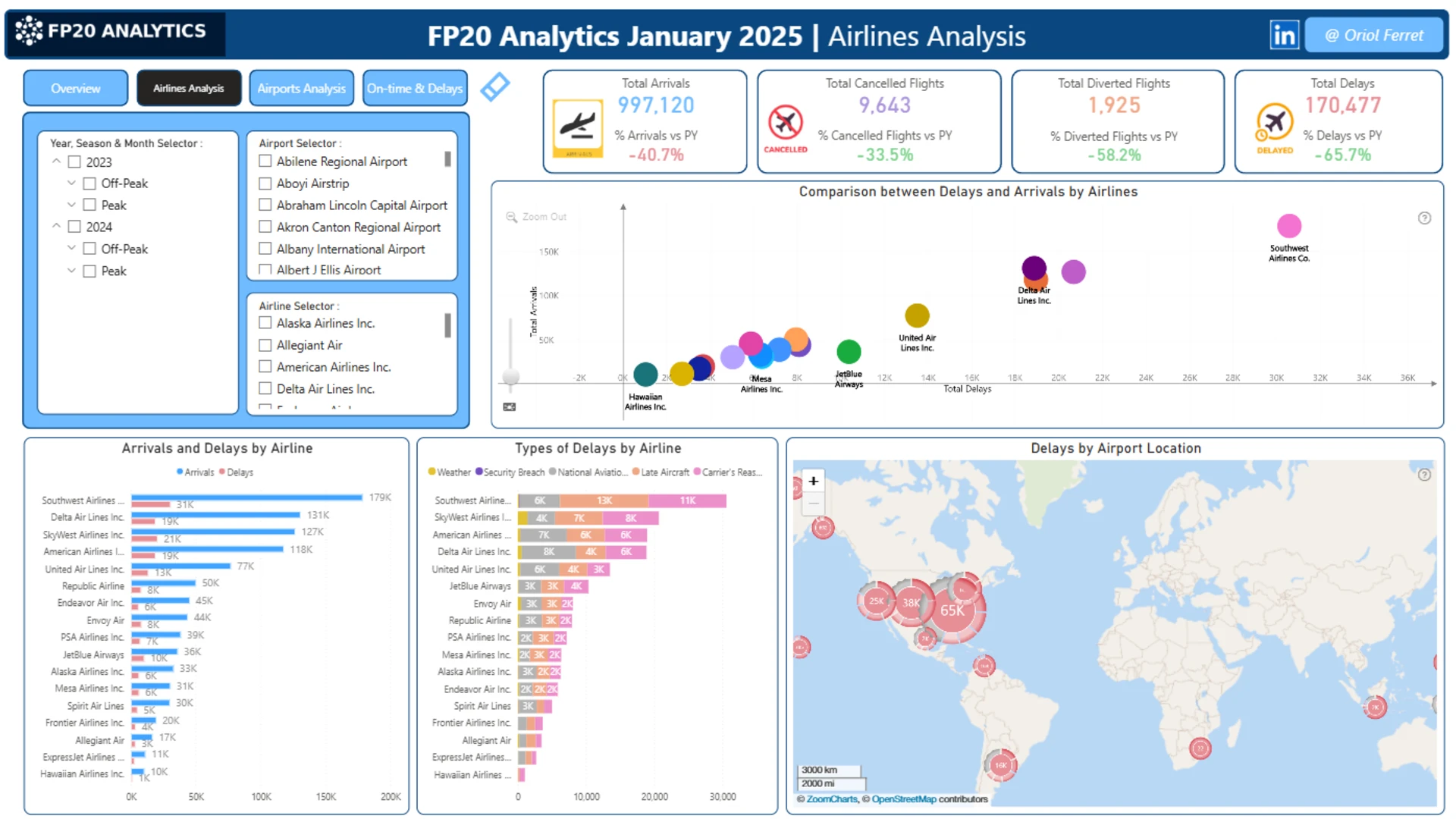This screenshot has height=819, width=1456.
Task: Click the scatter chart reset view icon
Action: pyautogui.click(x=510, y=407)
